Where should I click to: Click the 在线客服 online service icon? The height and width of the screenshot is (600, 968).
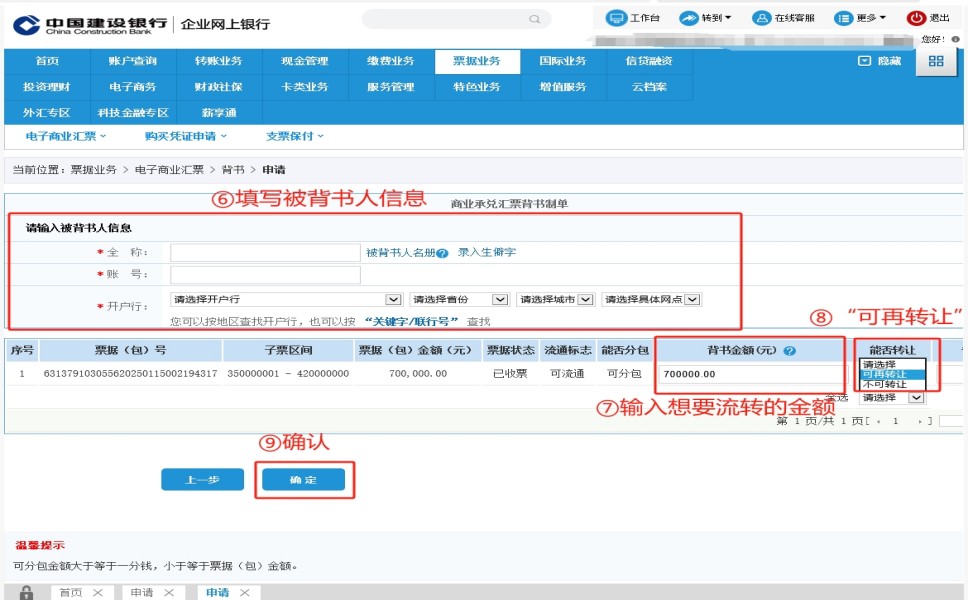click(761, 18)
